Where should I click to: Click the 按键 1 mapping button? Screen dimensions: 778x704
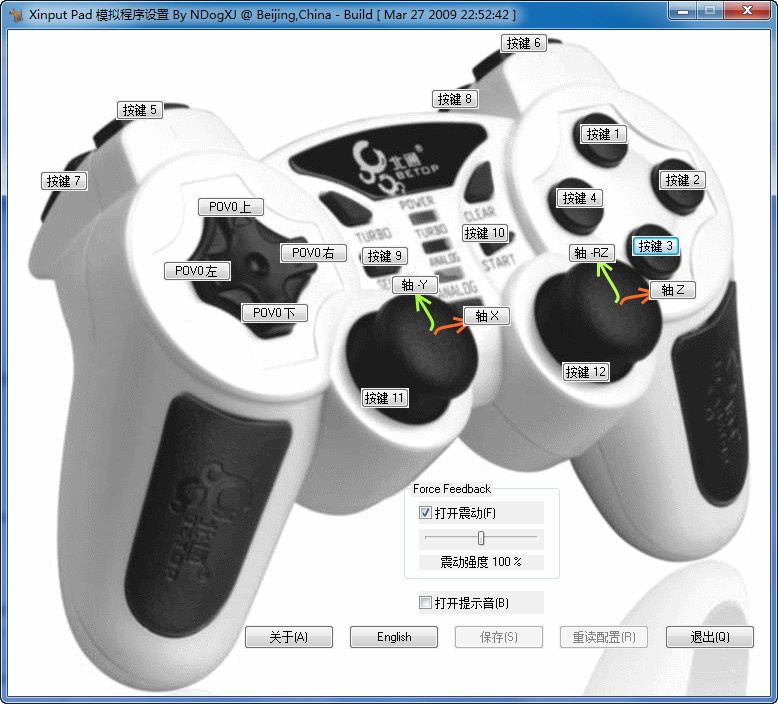[x=603, y=134]
